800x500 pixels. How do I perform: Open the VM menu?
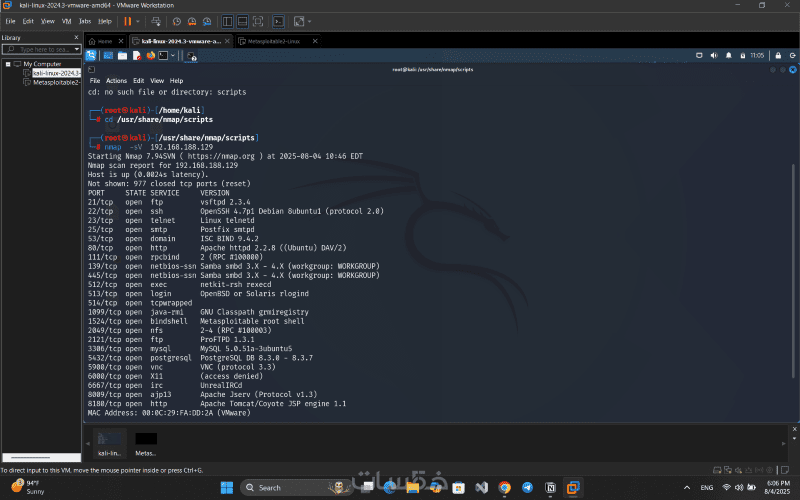[x=66, y=21]
